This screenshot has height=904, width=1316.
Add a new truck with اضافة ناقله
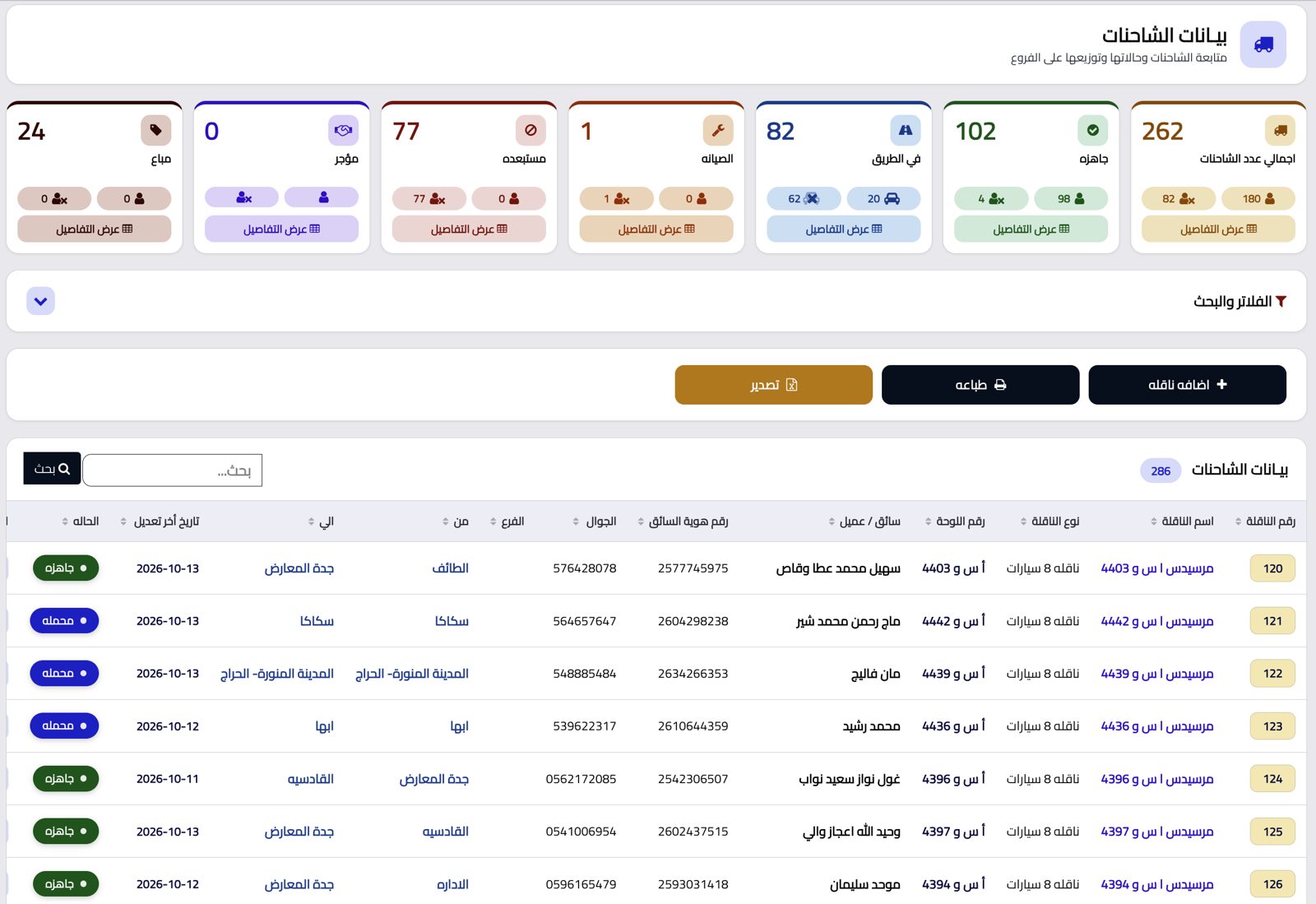coord(1187,385)
